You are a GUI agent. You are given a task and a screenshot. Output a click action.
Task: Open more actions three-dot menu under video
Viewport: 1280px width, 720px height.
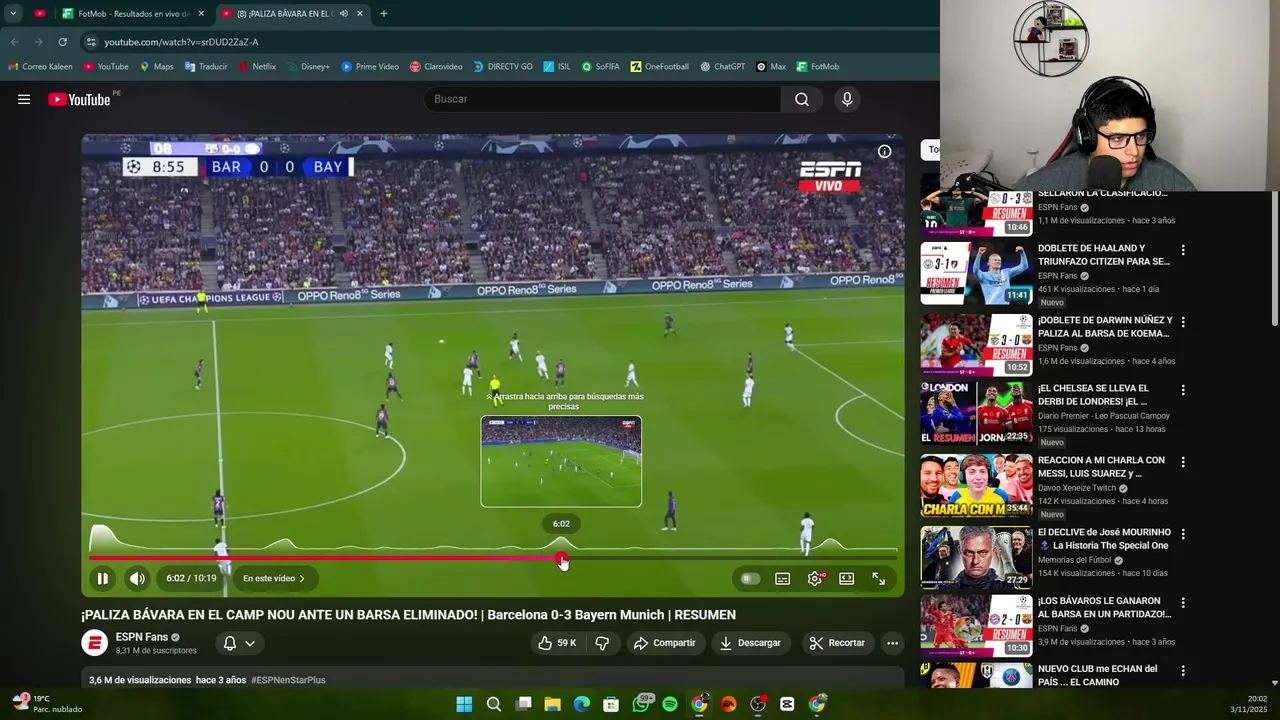893,643
